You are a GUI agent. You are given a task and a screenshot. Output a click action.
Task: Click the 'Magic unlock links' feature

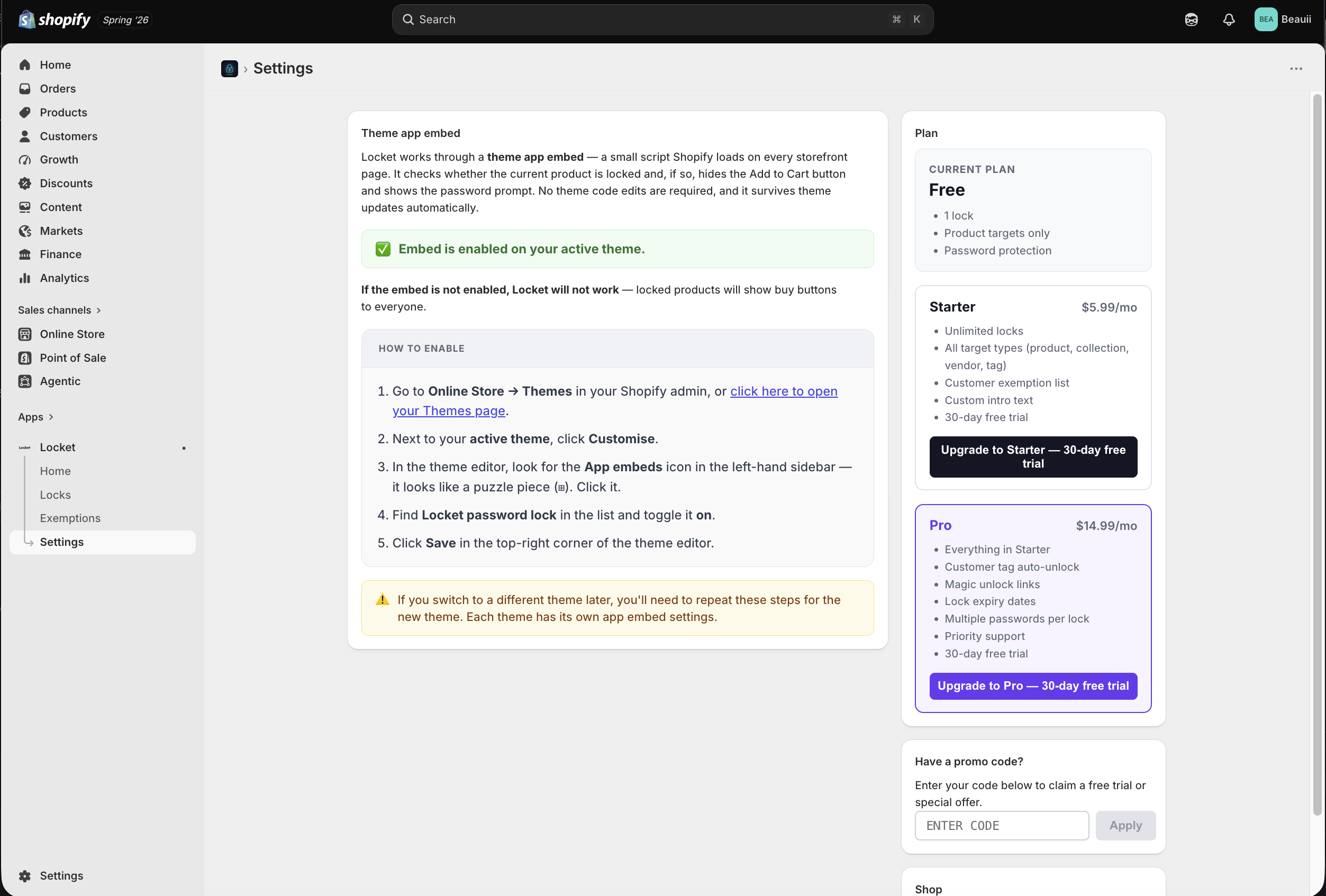coord(992,584)
